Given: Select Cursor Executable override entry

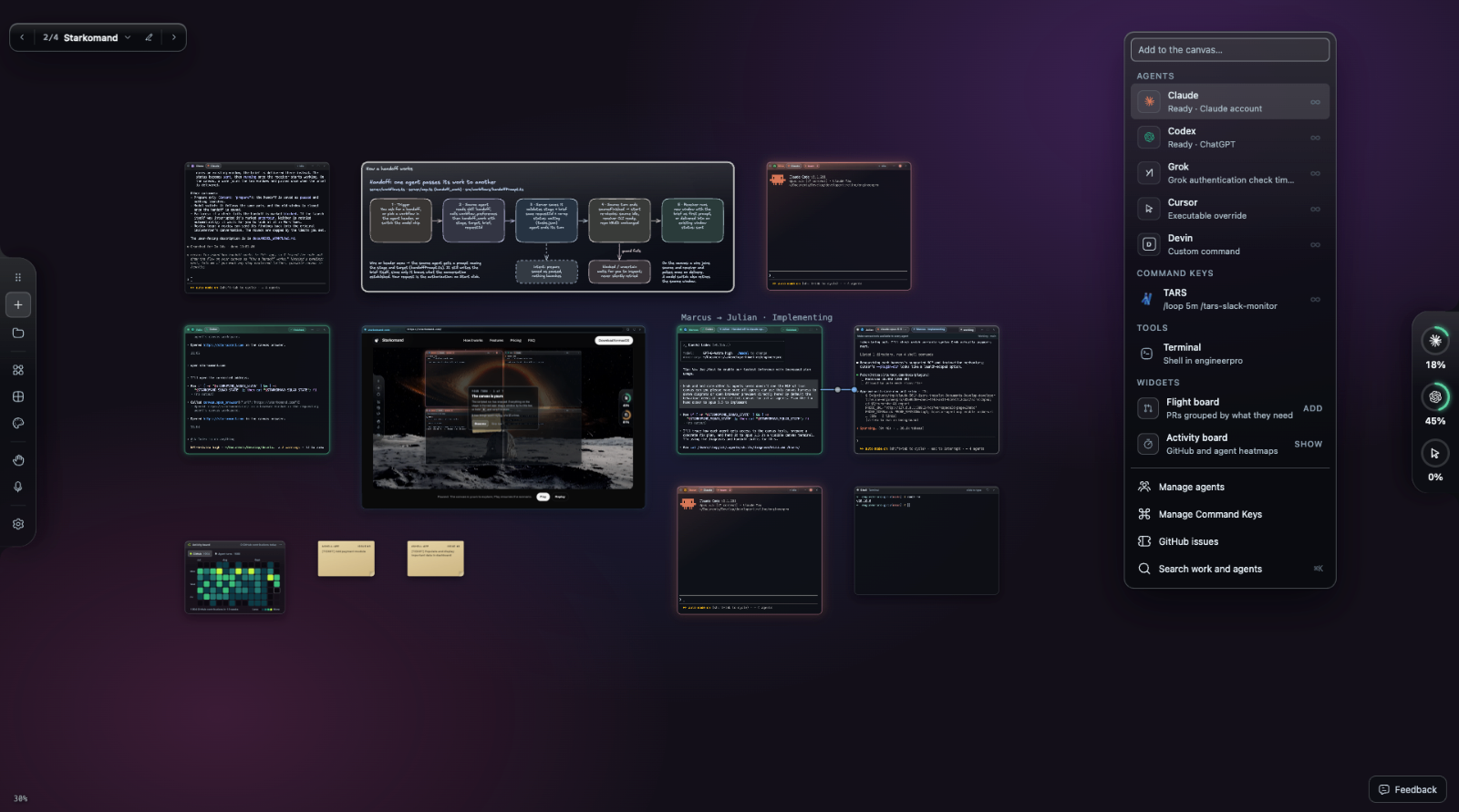Looking at the screenshot, I should [x=1230, y=209].
